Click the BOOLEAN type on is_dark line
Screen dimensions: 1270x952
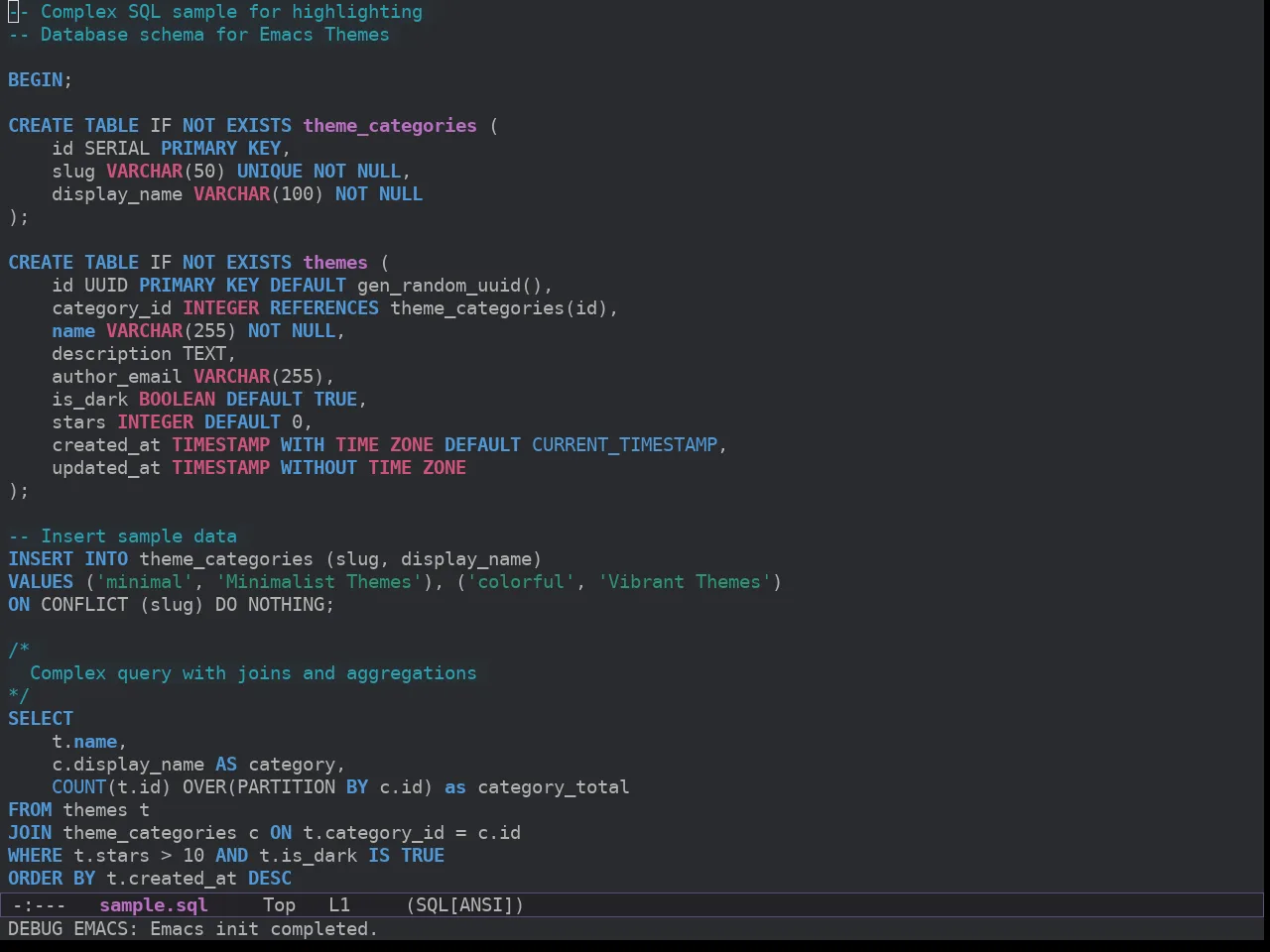177,400
